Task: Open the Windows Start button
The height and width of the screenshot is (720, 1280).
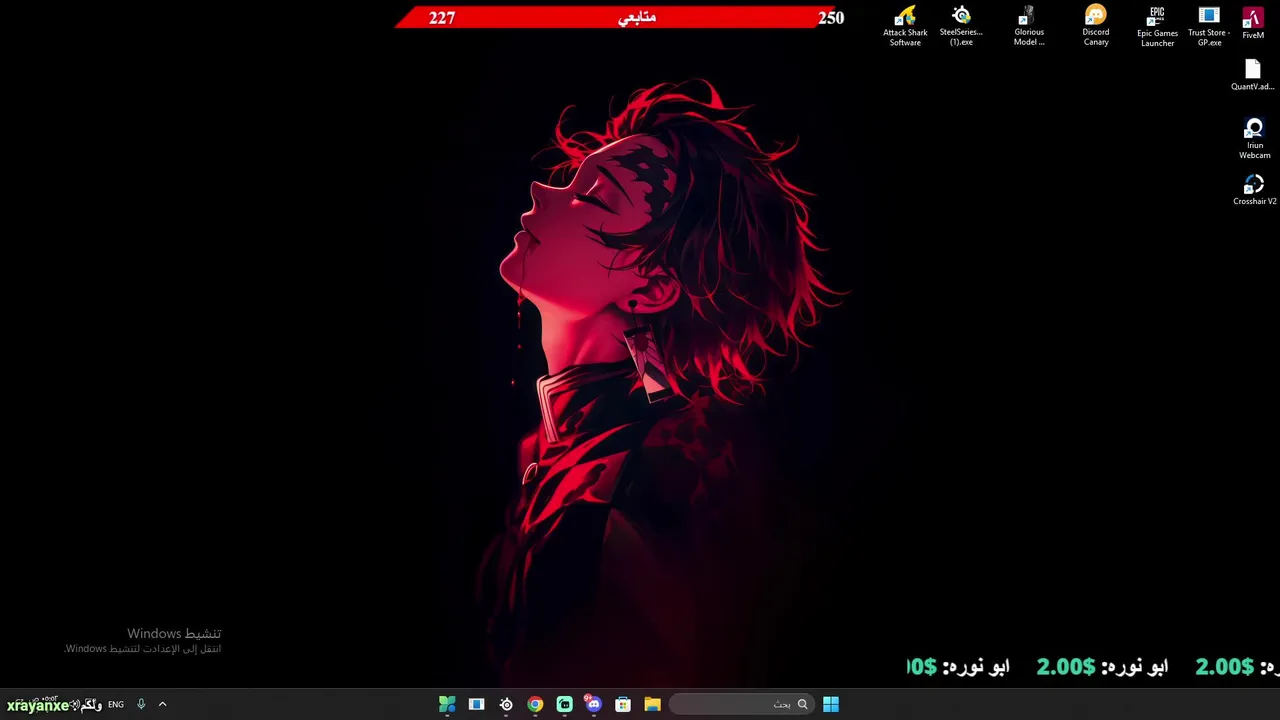Action: coord(831,704)
